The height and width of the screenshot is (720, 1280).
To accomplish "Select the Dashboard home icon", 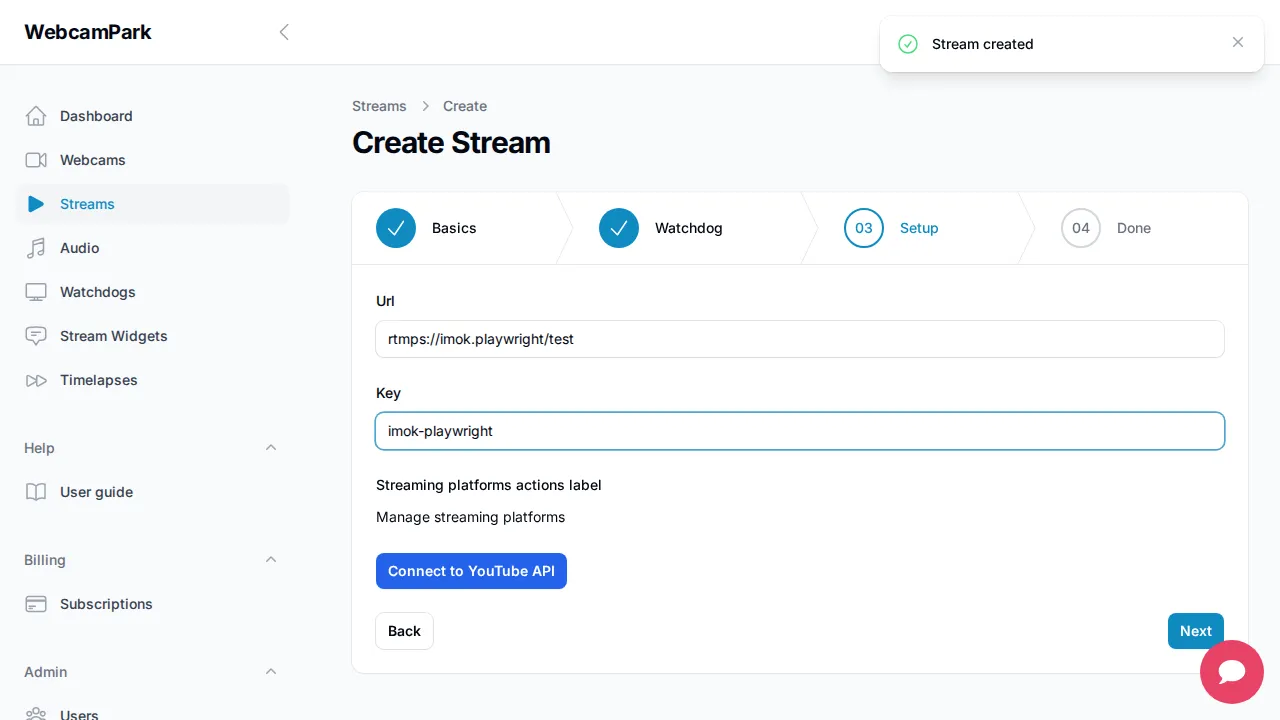I will tap(36, 116).
